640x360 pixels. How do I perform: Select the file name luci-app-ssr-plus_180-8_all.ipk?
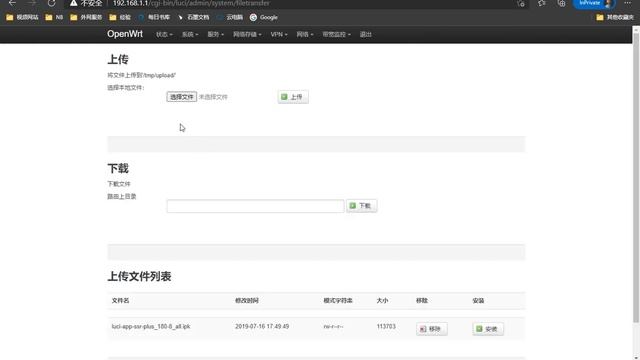pyautogui.click(x=151, y=327)
